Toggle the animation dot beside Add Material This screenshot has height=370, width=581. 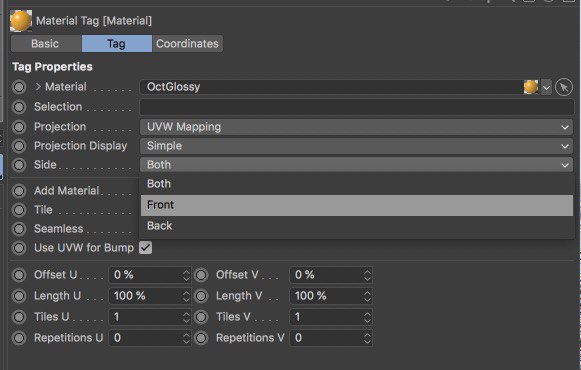pyautogui.click(x=19, y=191)
